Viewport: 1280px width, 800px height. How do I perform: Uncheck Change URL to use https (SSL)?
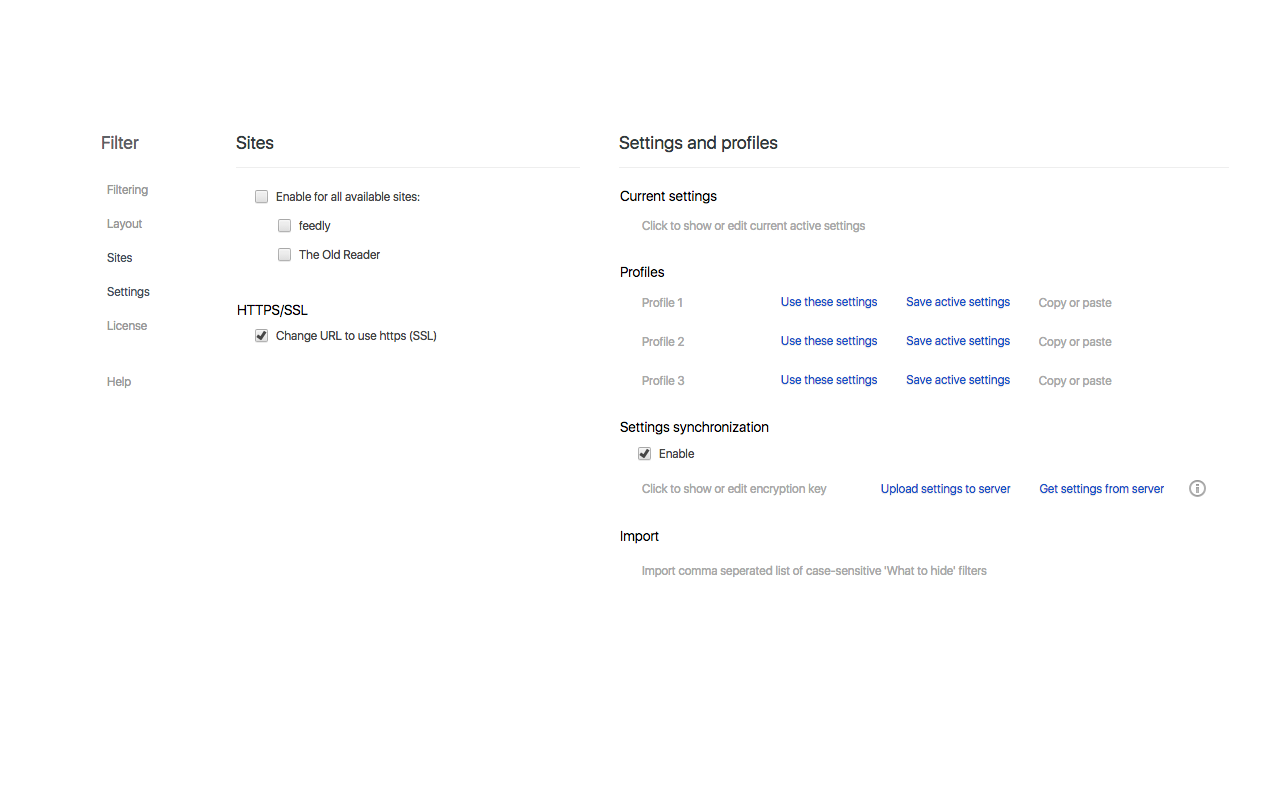coord(262,336)
